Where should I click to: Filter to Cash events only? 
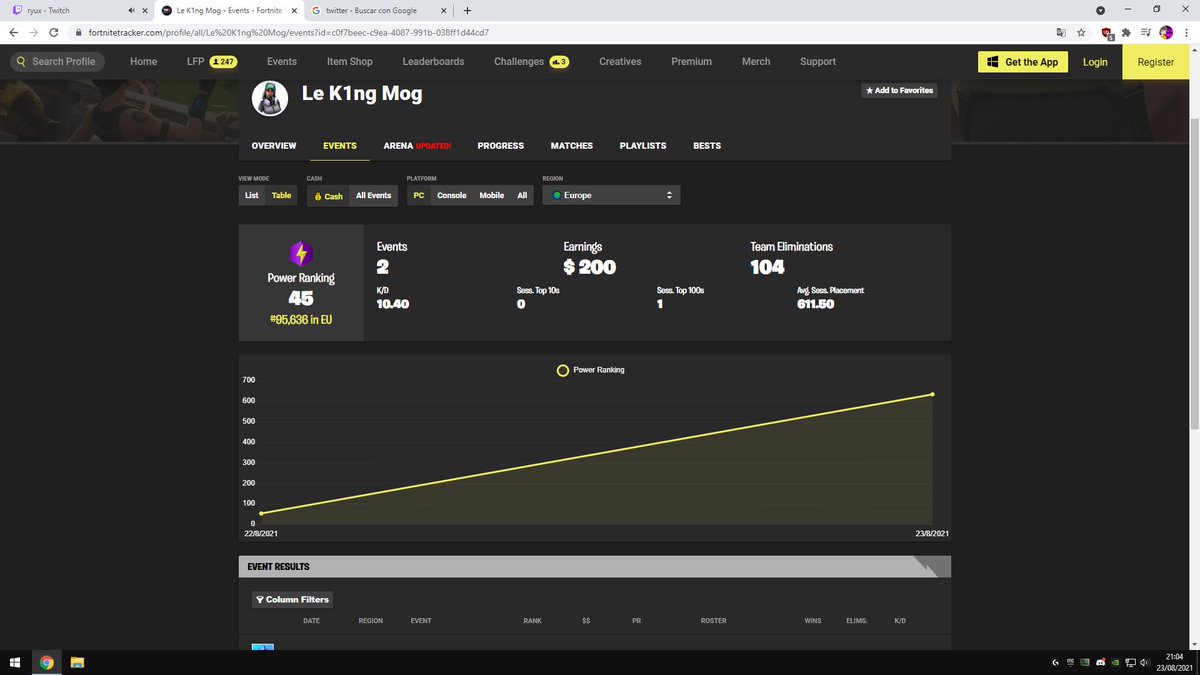click(328, 196)
